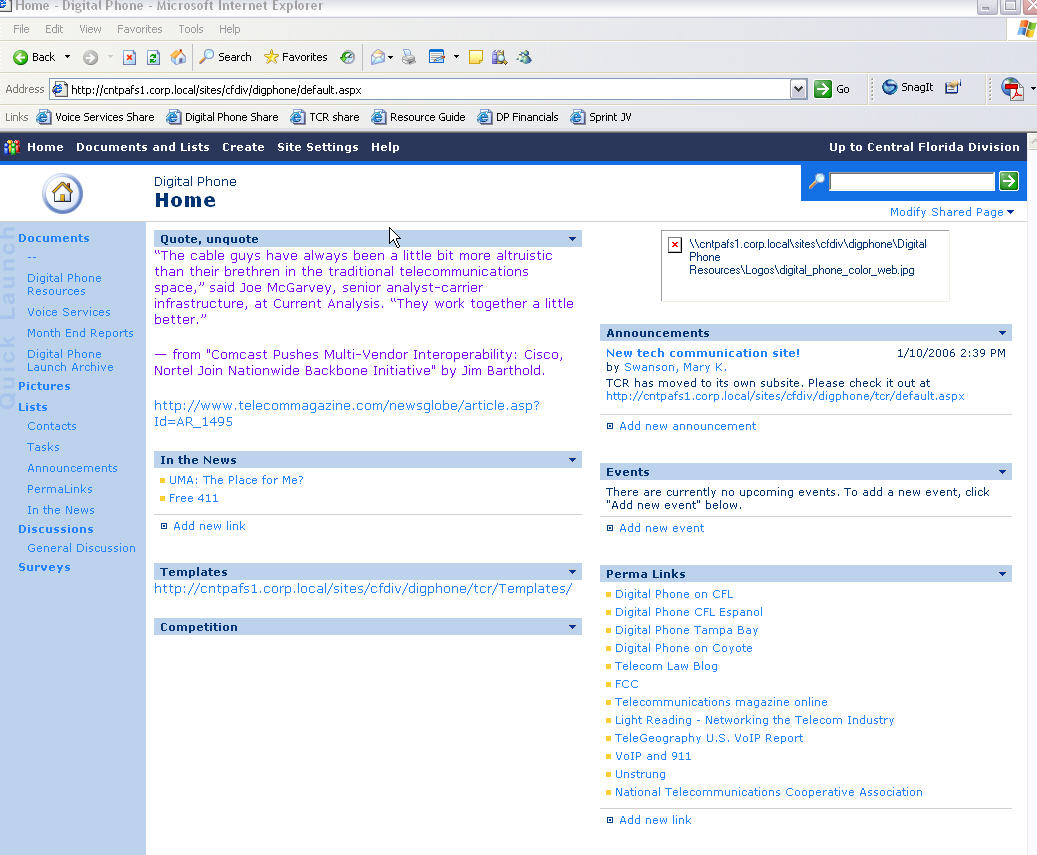Open the Edit menu
Screen dimensions: 1037x855
[54, 29]
